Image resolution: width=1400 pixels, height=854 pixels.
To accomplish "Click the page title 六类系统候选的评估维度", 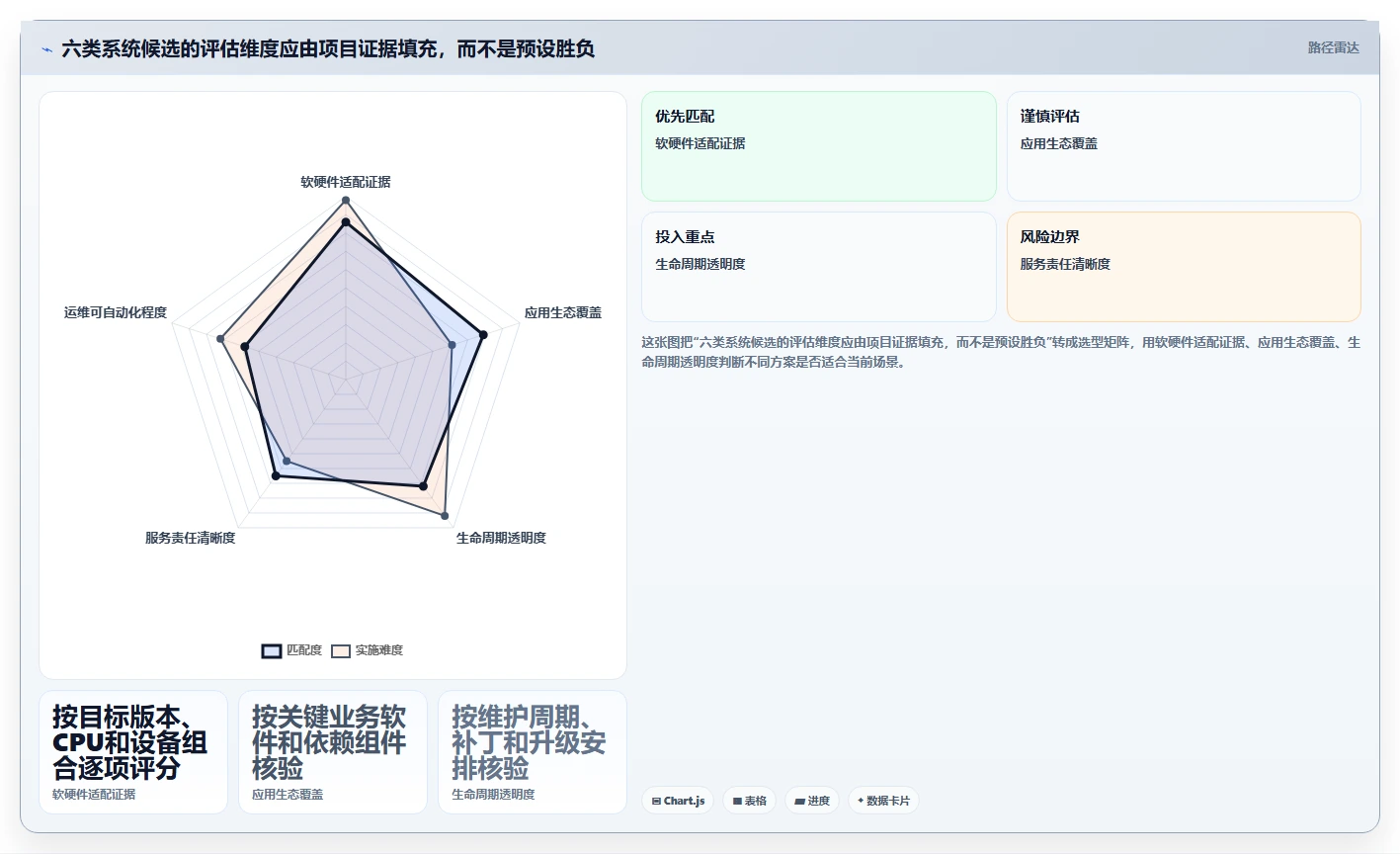I will (328, 48).
